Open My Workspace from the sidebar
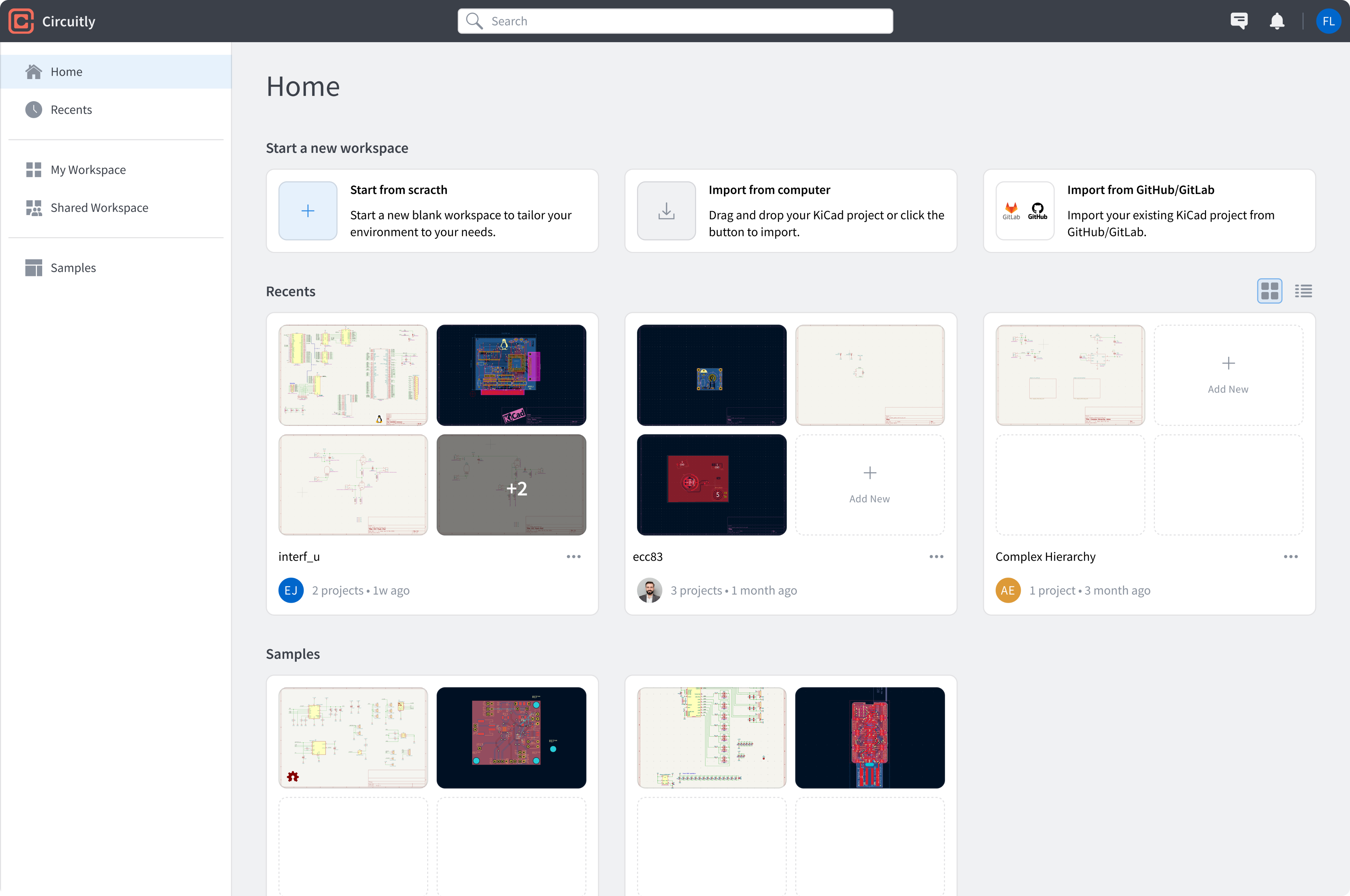This screenshot has width=1350, height=896. coord(88,170)
